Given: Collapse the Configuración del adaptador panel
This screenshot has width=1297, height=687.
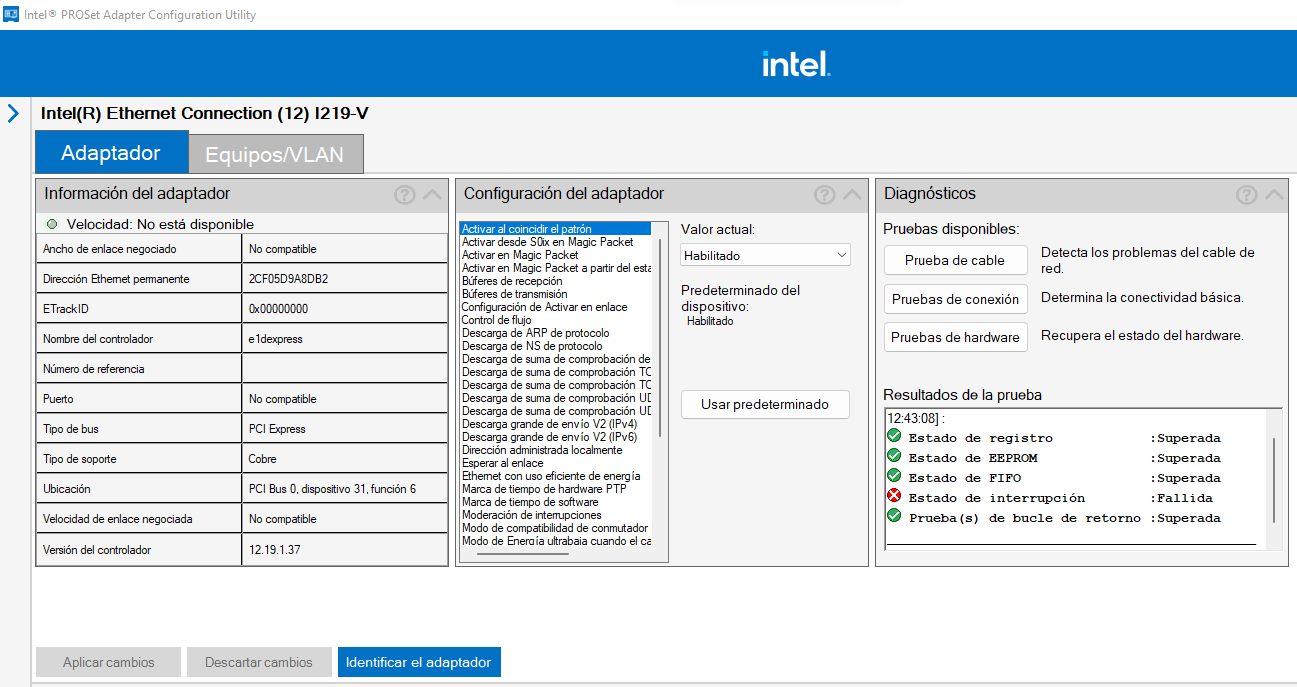Looking at the screenshot, I should coord(852,195).
